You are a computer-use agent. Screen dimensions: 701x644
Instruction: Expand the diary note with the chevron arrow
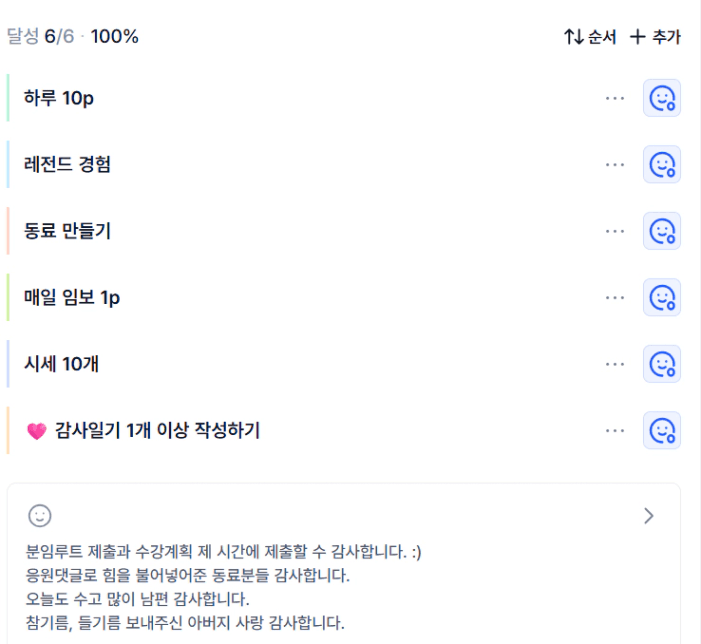tap(649, 516)
